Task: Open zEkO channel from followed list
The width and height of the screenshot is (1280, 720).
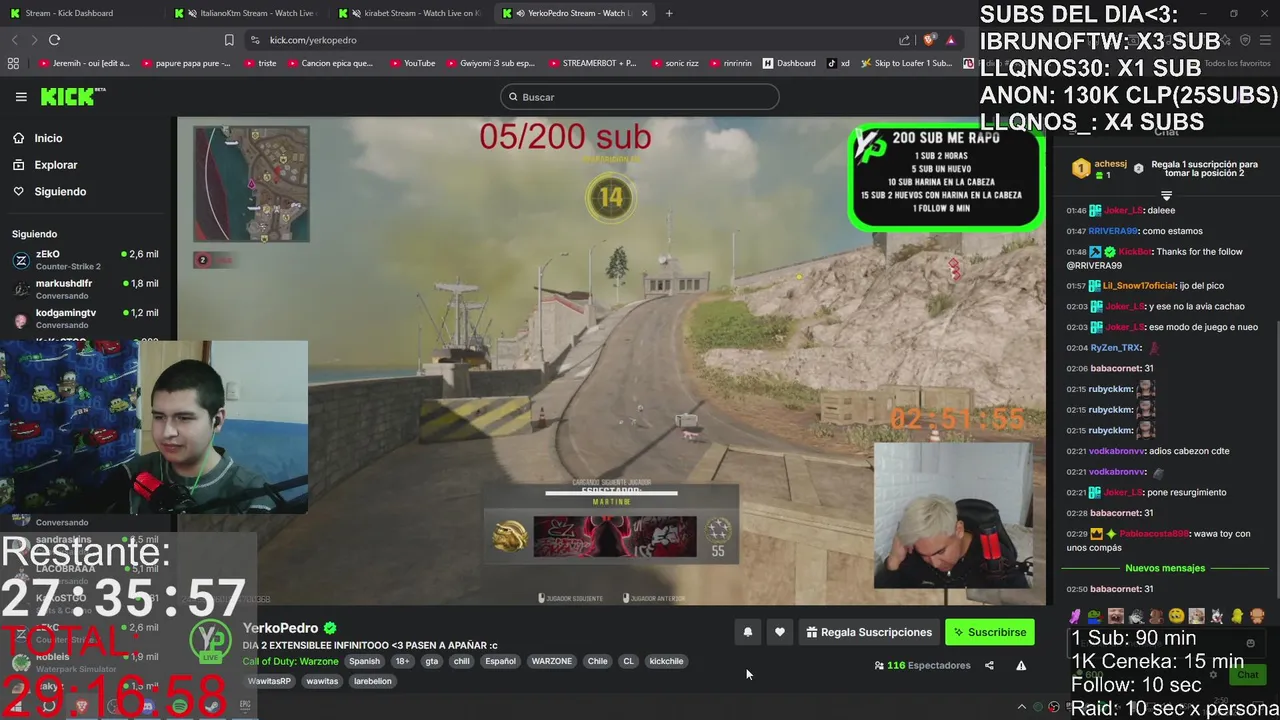Action: click(x=85, y=260)
